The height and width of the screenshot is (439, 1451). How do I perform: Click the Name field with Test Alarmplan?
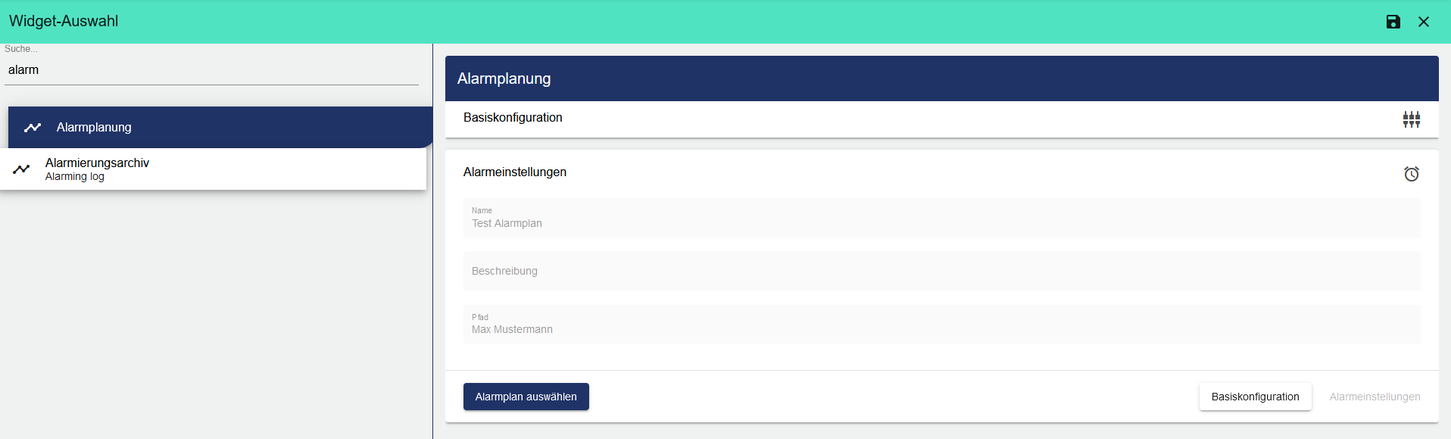(941, 218)
